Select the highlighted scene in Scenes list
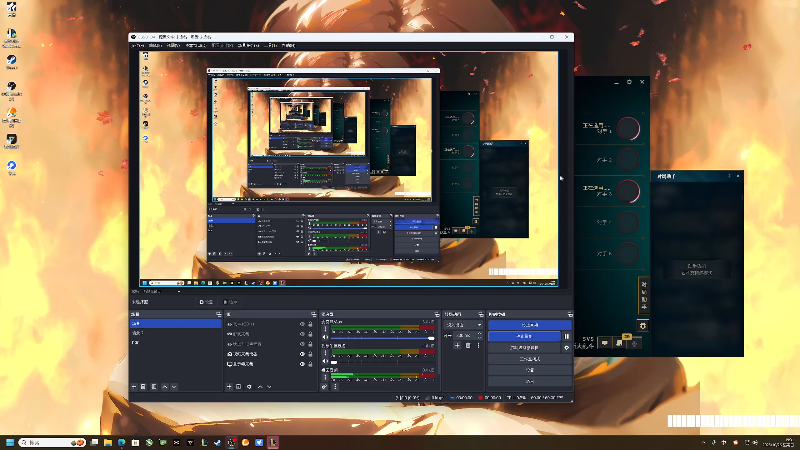 (176, 323)
